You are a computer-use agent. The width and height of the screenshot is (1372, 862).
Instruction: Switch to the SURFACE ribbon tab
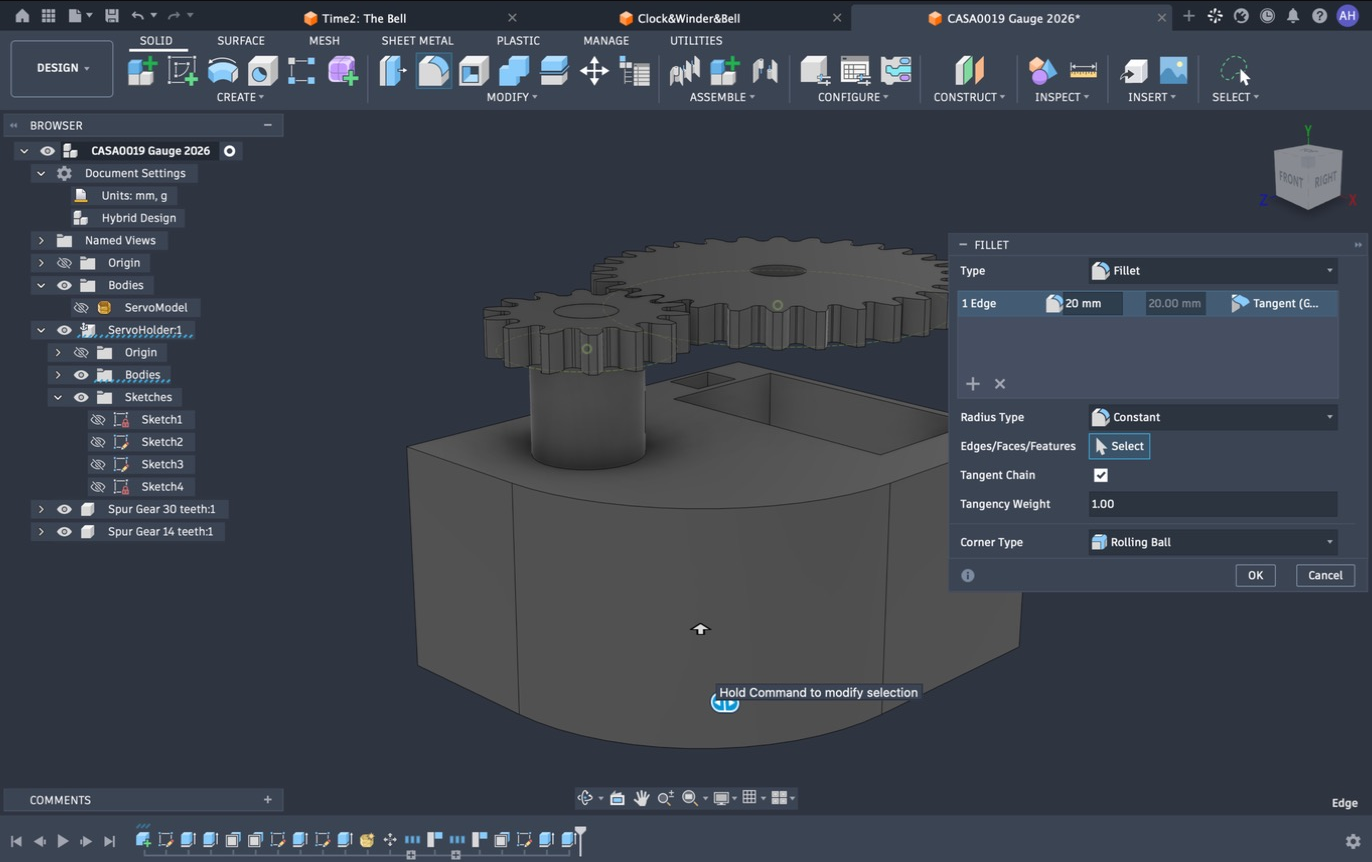click(241, 40)
